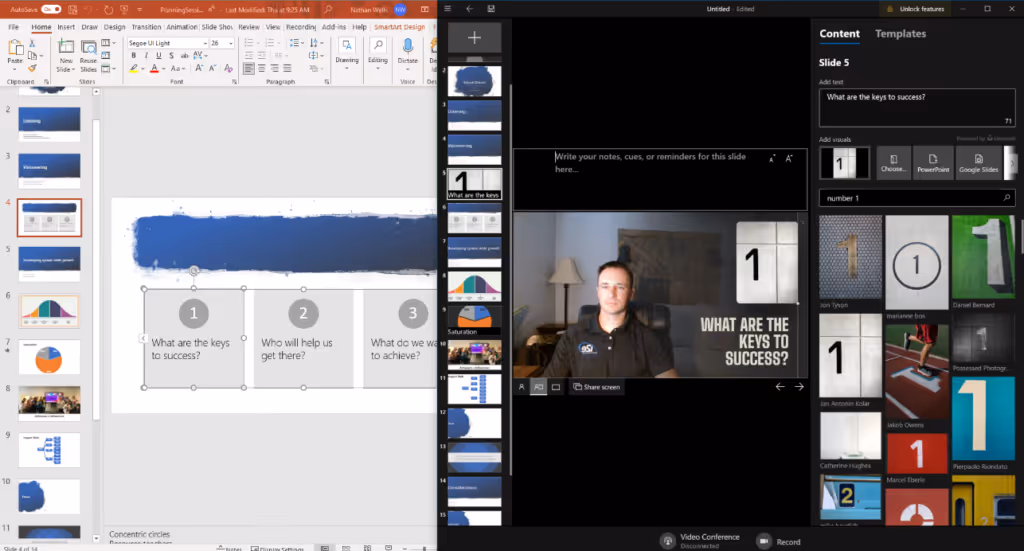Toggle Italic formatting in the Font group
The height and width of the screenshot is (551, 1024).
pos(146,55)
